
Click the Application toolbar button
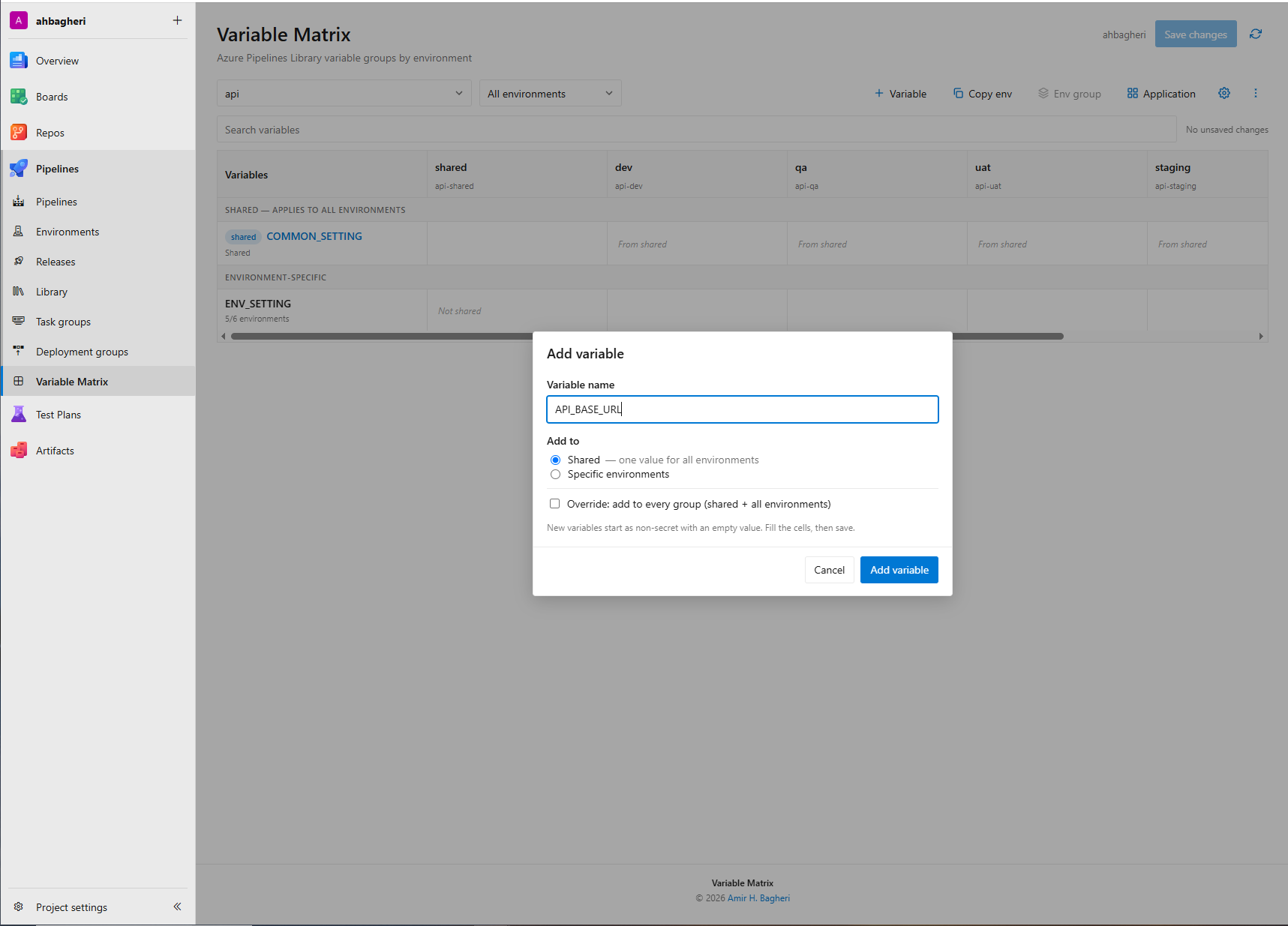[1161, 94]
